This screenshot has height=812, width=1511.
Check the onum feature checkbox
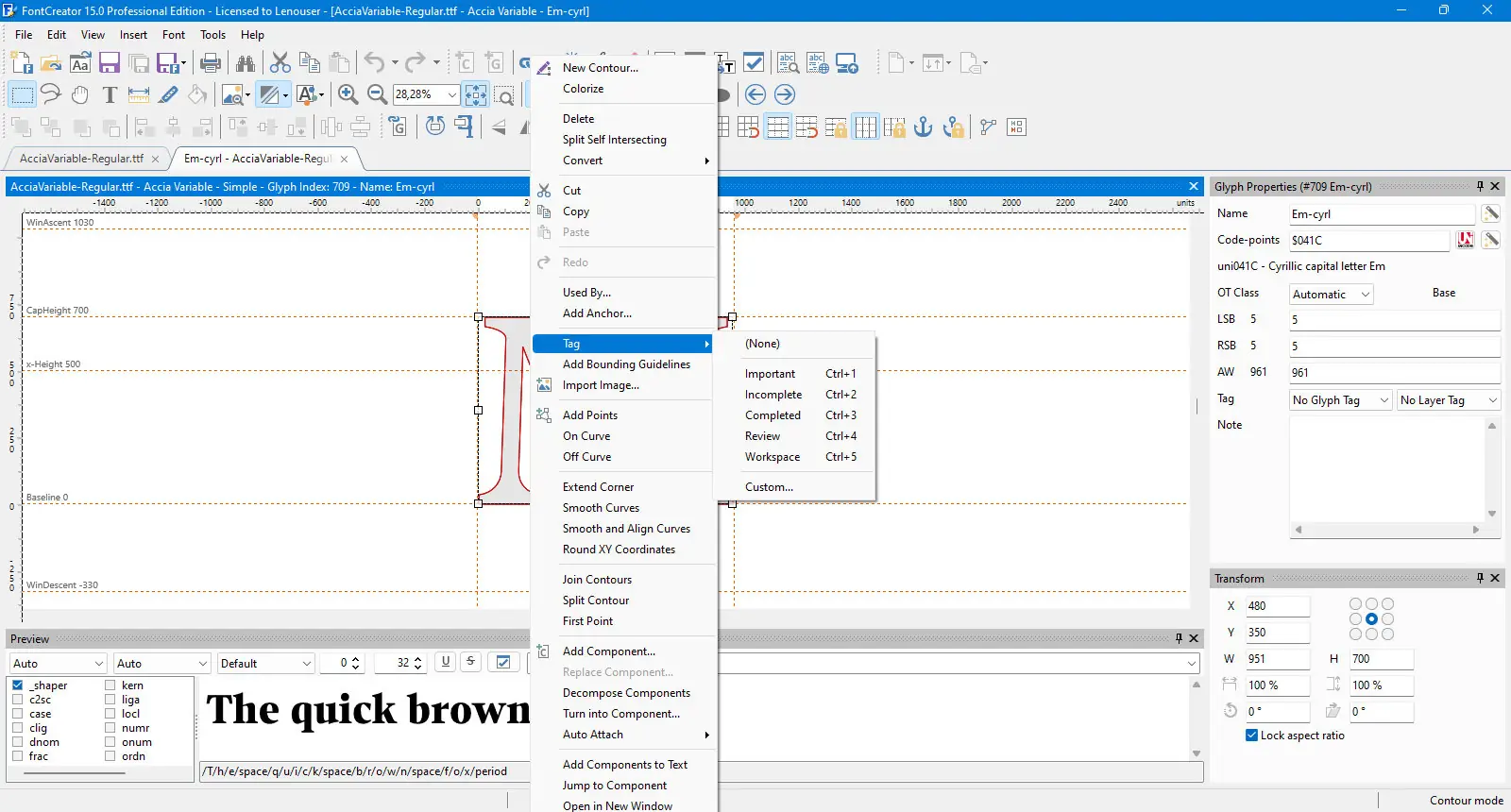pyautogui.click(x=110, y=742)
